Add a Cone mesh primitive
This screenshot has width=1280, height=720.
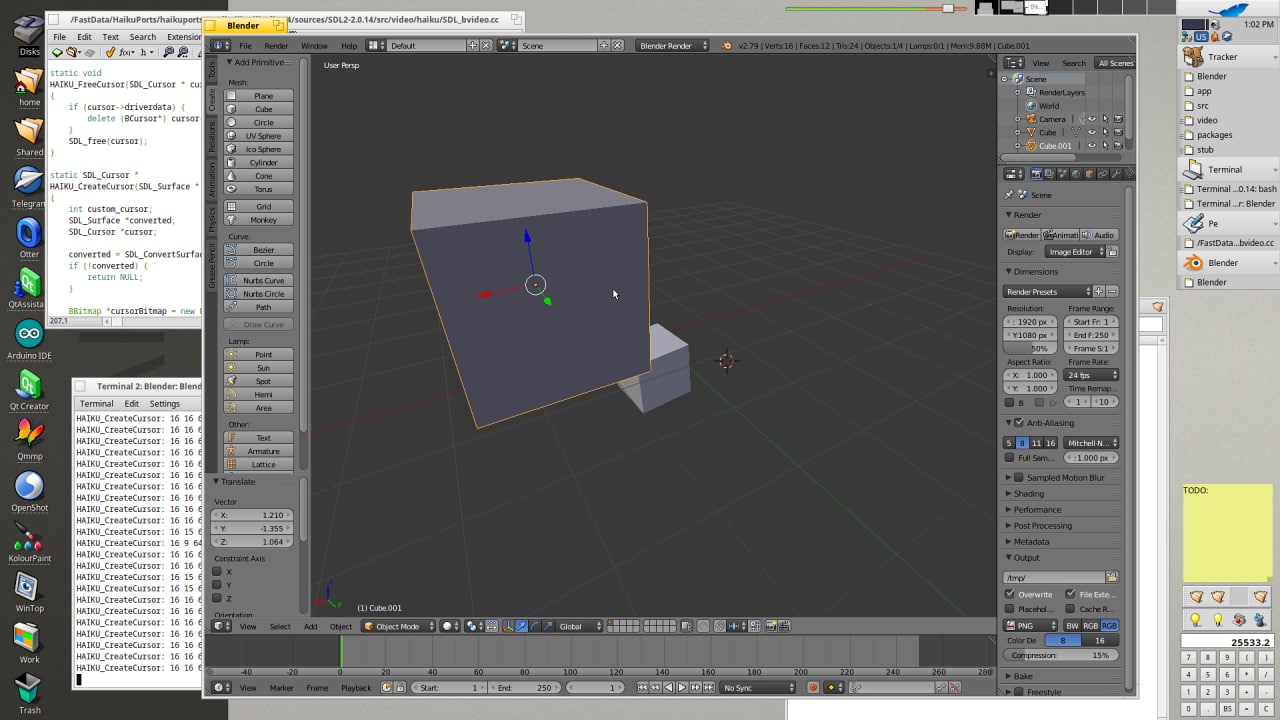pyautogui.click(x=259, y=176)
